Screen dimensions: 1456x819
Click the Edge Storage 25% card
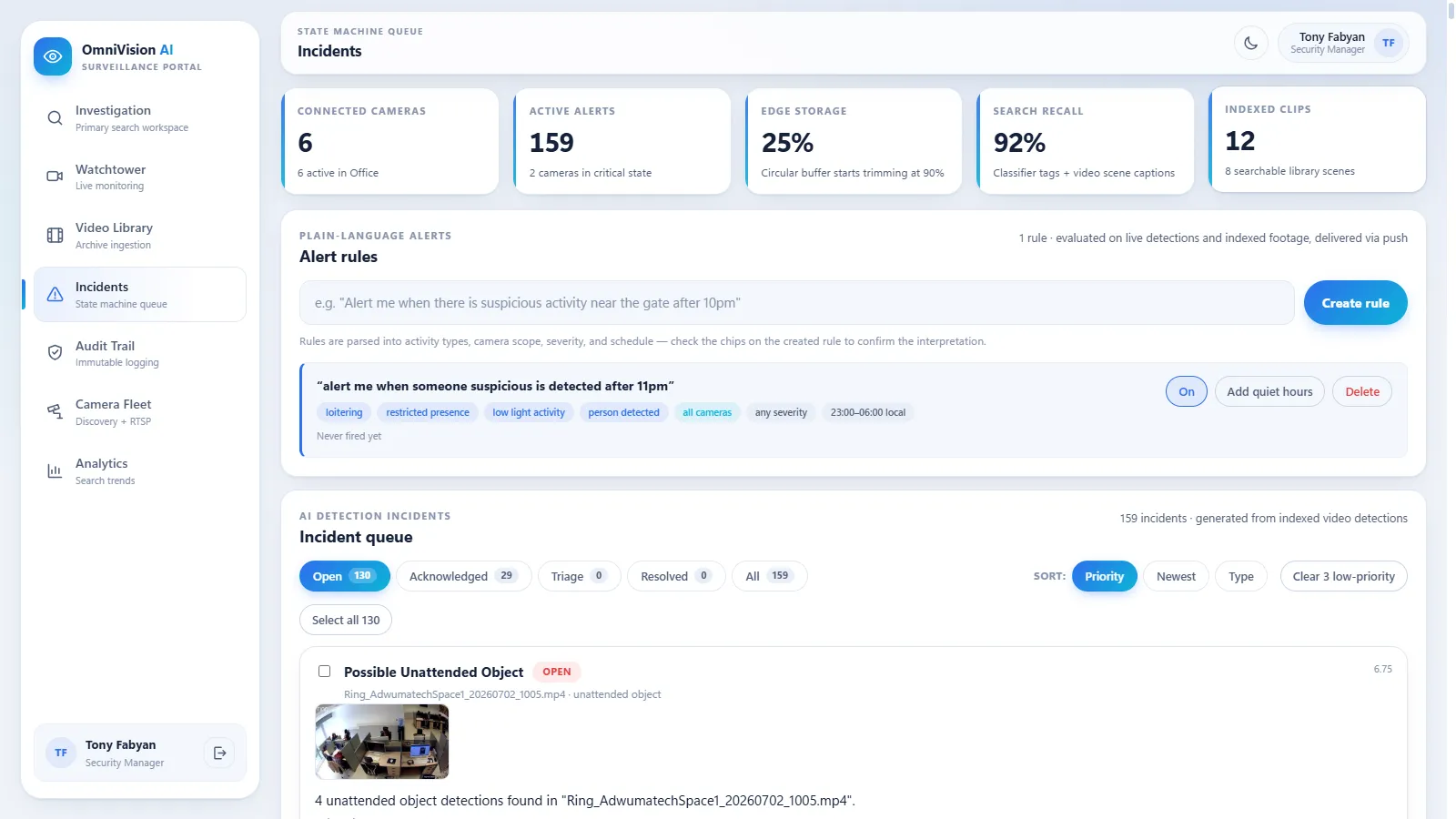[854, 141]
